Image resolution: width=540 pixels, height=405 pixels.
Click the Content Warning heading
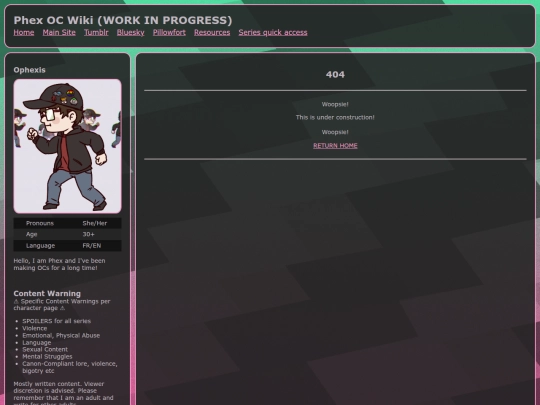click(47, 293)
